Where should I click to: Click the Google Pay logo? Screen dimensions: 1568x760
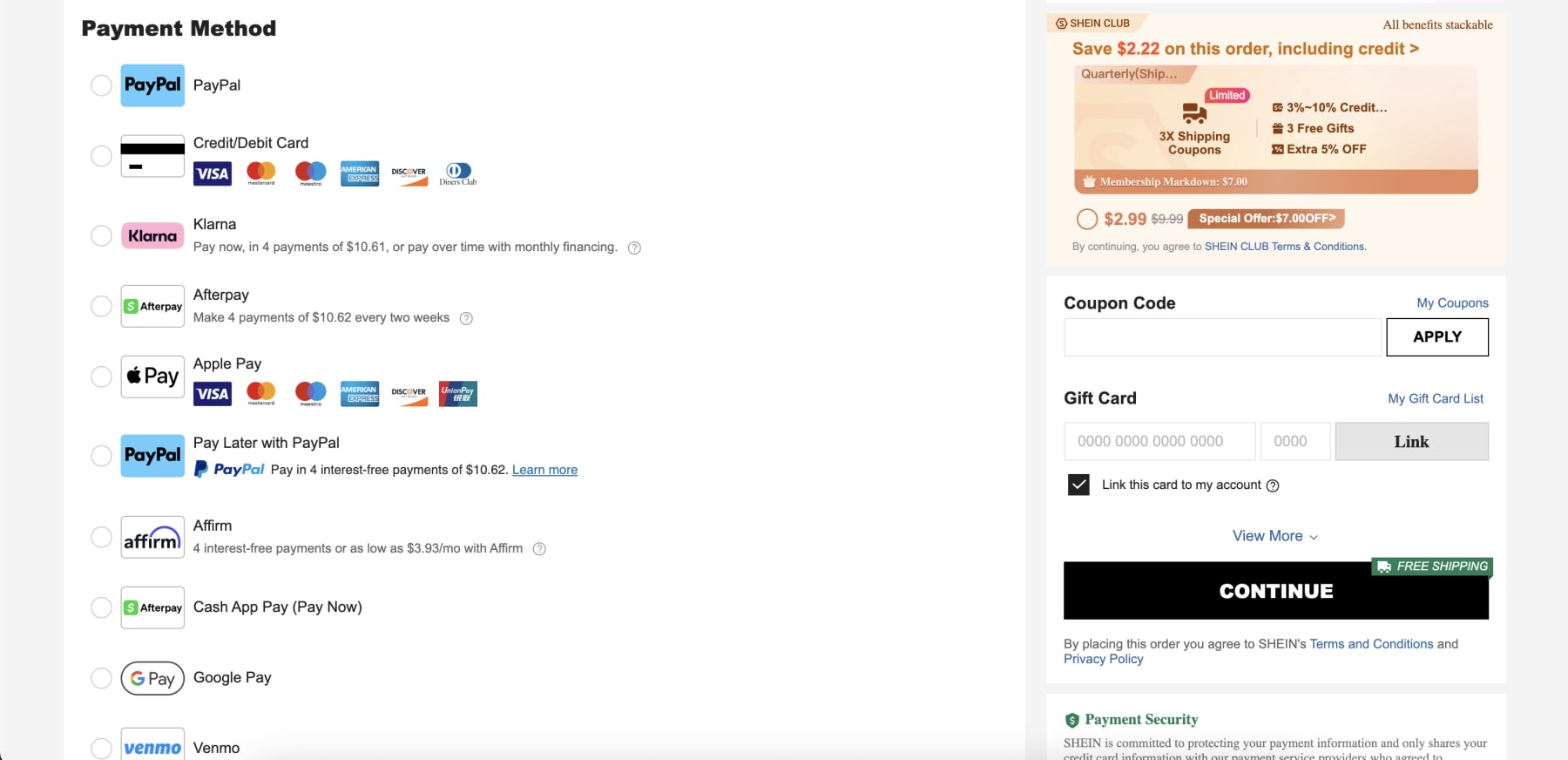pos(152,678)
